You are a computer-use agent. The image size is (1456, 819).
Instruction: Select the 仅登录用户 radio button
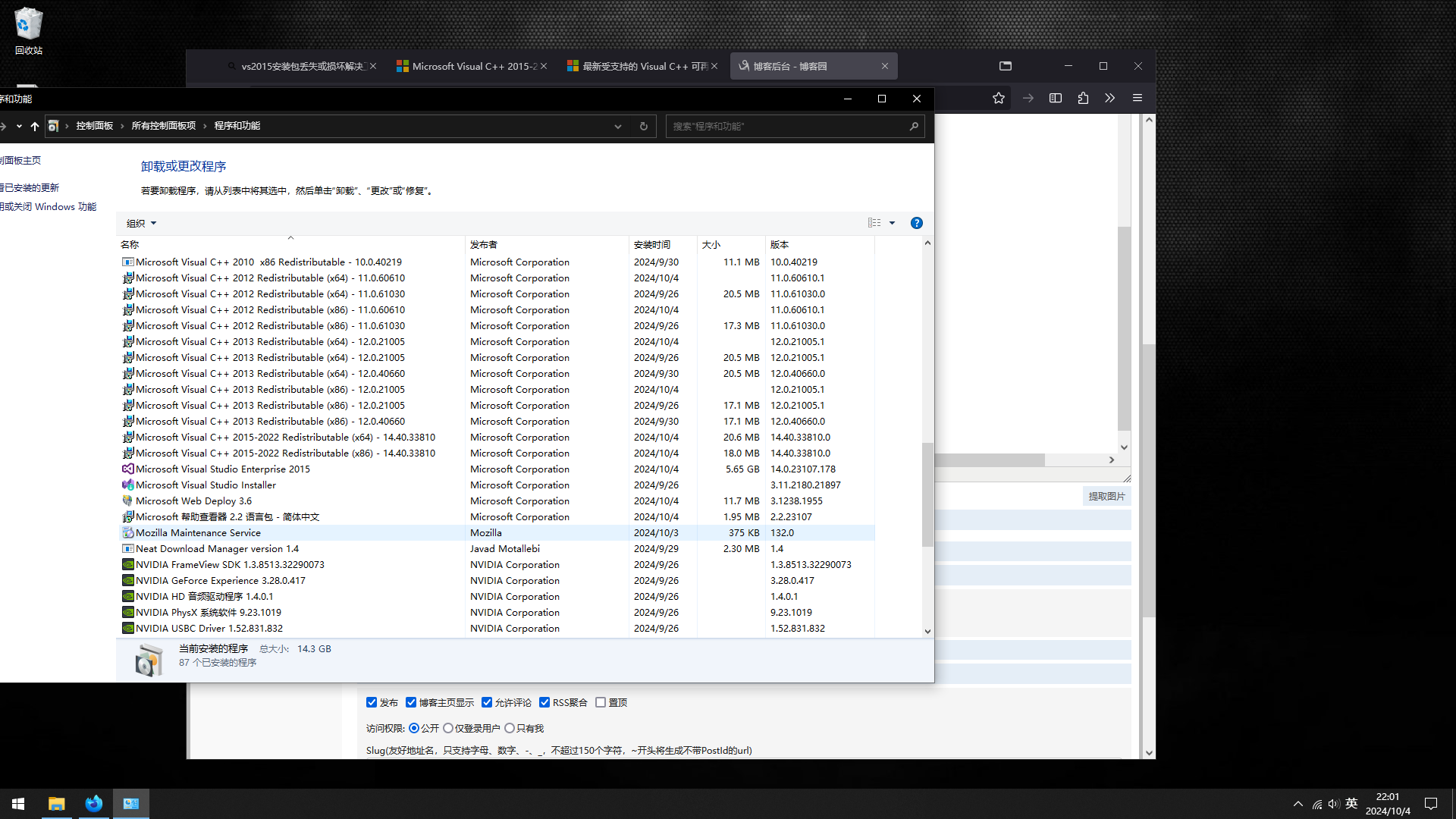point(448,728)
